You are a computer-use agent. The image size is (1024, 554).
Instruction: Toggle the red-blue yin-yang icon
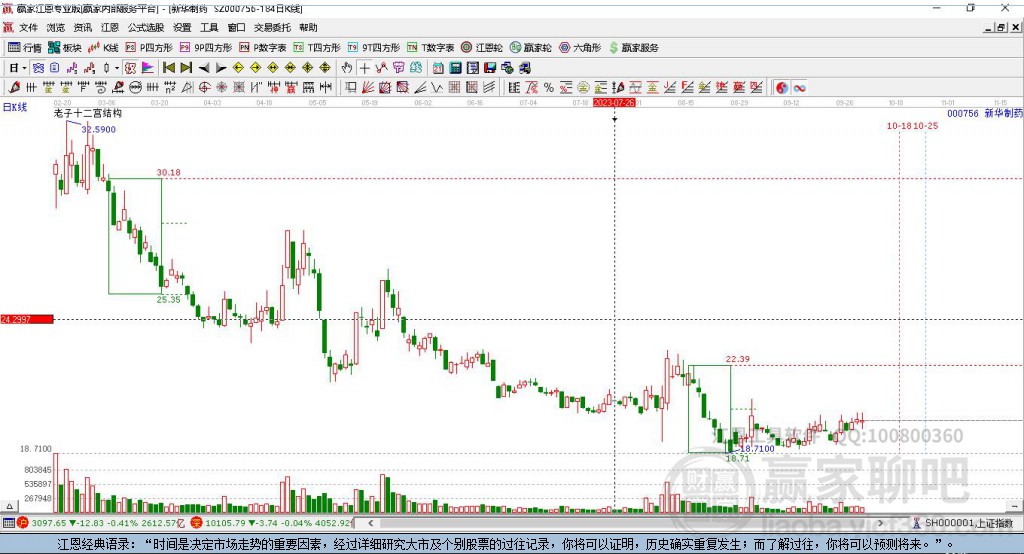tap(782, 87)
